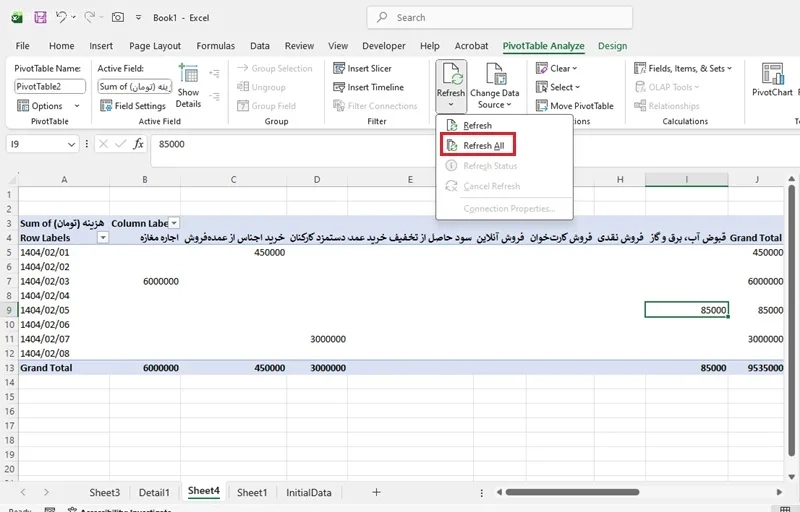Switch to Sheet3 tab
The image size is (800, 512).
tap(105, 493)
